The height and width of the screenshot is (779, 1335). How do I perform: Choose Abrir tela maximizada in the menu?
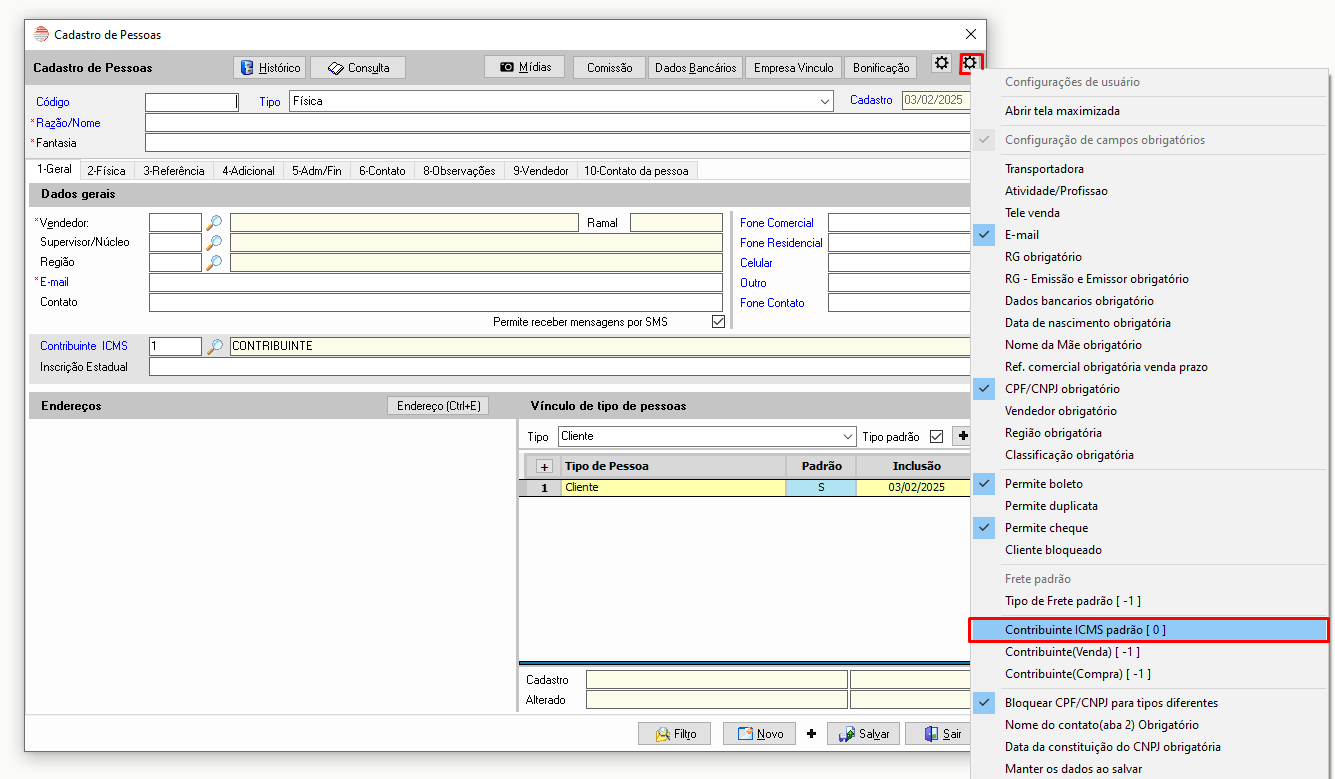coord(1149,111)
